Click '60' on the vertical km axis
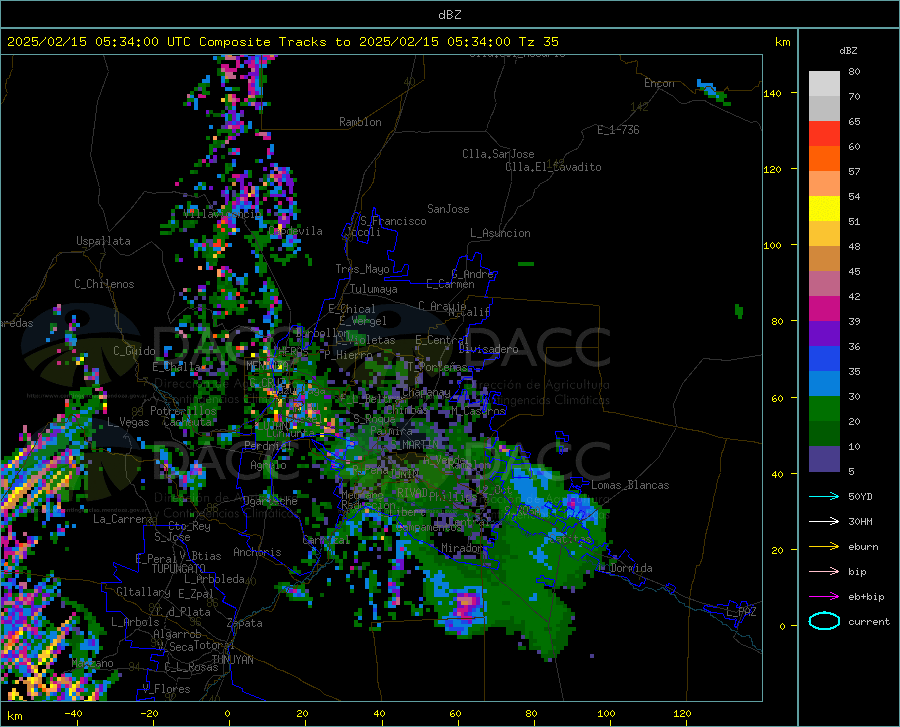 777,398
